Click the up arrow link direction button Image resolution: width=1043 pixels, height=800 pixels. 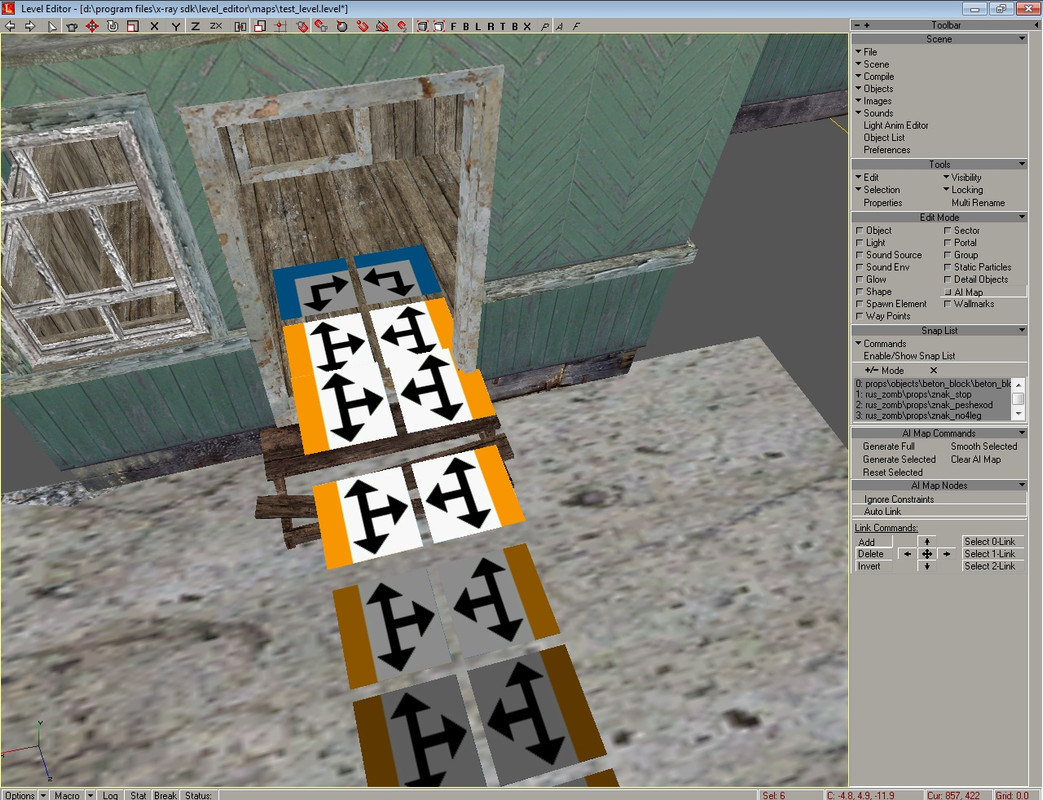(x=927, y=541)
